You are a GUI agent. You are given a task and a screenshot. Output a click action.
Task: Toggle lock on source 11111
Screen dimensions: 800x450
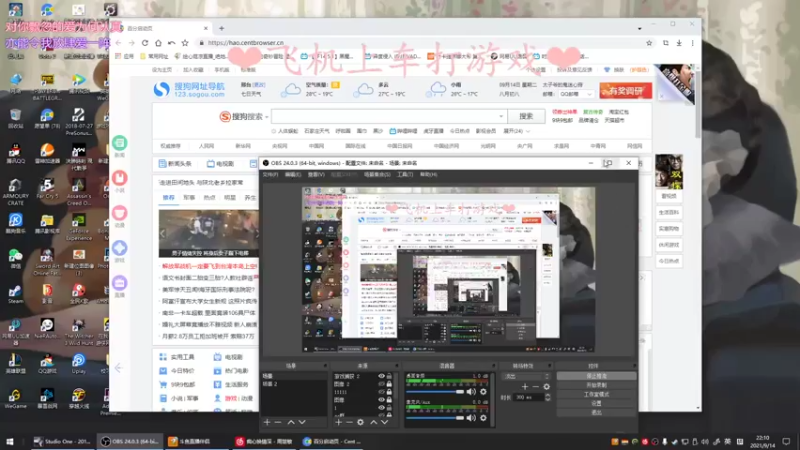coord(389,392)
